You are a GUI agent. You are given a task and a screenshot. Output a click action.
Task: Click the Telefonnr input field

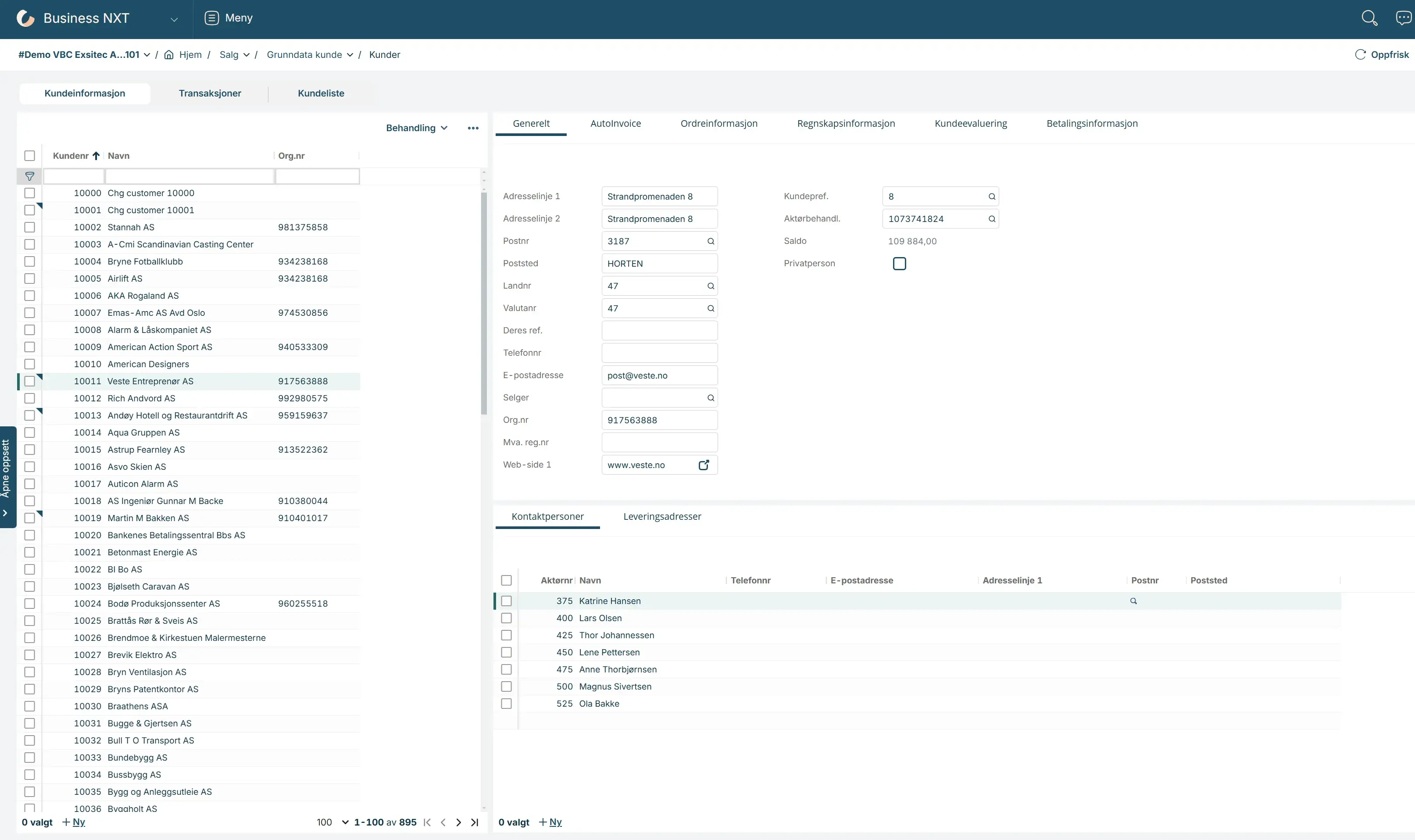[x=659, y=353]
